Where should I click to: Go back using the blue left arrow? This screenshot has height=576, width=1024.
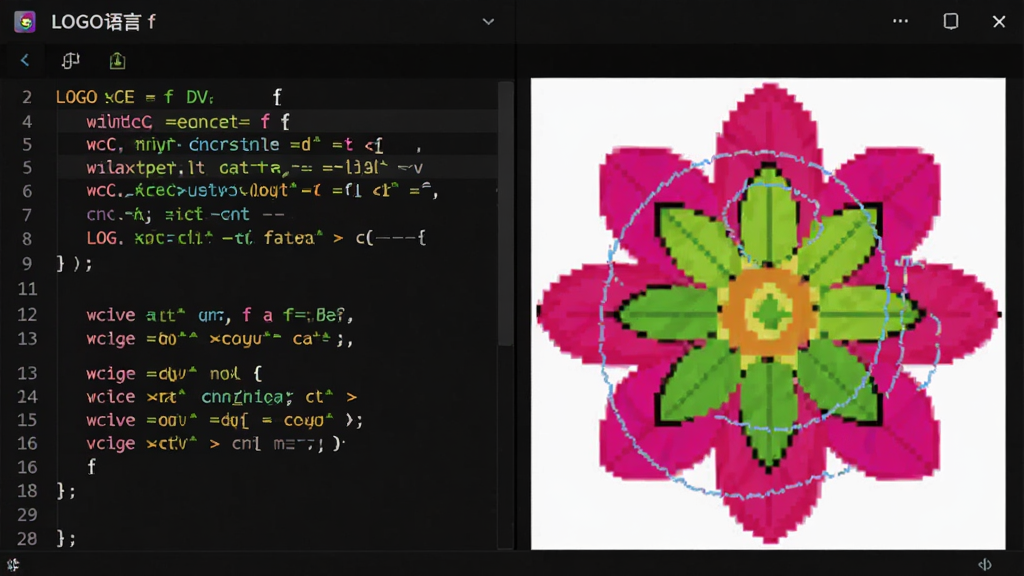coord(25,61)
